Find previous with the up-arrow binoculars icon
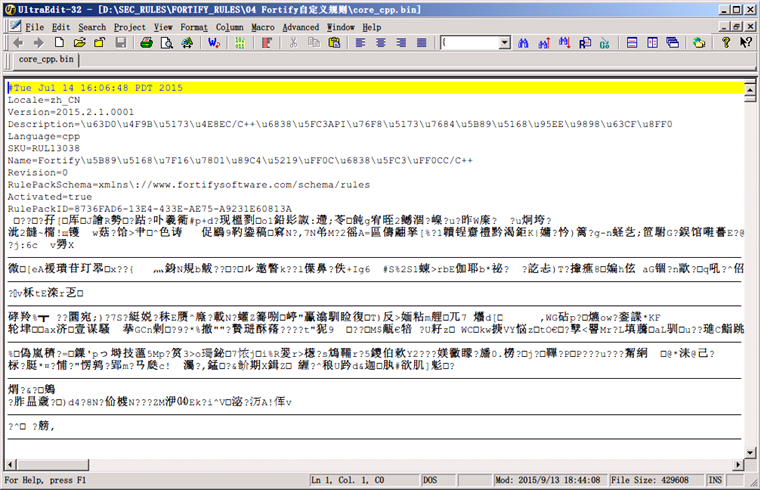760x490 pixels. [544, 43]
